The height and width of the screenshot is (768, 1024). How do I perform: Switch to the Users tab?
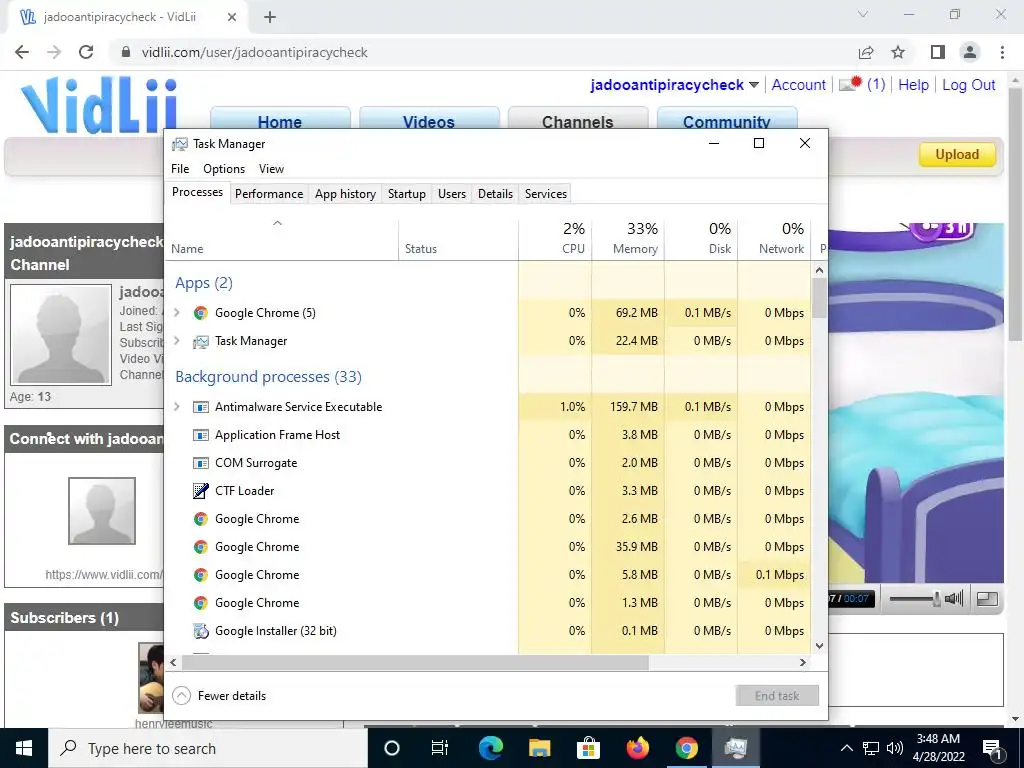452,193
